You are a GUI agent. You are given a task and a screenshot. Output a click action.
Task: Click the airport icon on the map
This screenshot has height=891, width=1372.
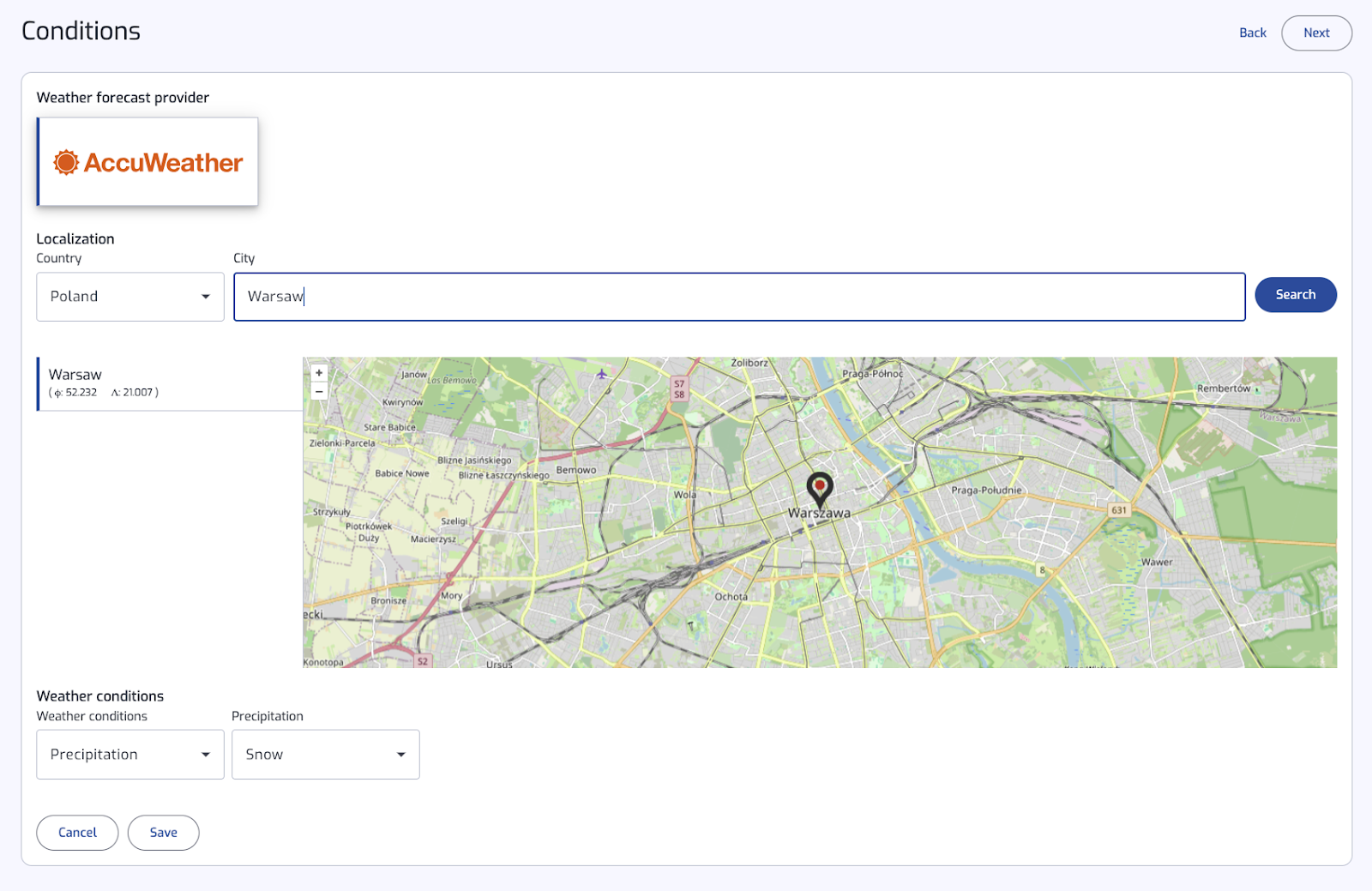point(602,374)
